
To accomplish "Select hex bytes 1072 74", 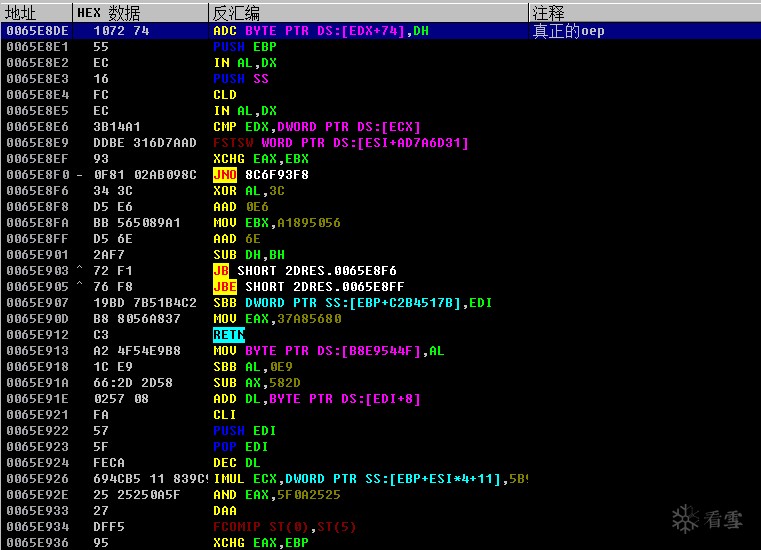I will pyautogui.click(x=121, y=31).
